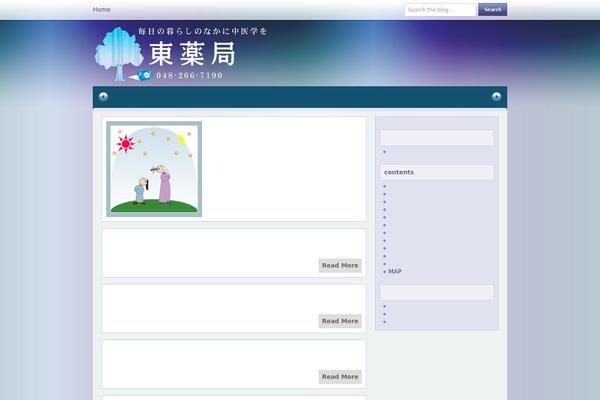This screenshot has width=600, height=400.
Task: Click the tagline 毎日の暮らしのなかに中医学を
Action: [x=203, y=31]
